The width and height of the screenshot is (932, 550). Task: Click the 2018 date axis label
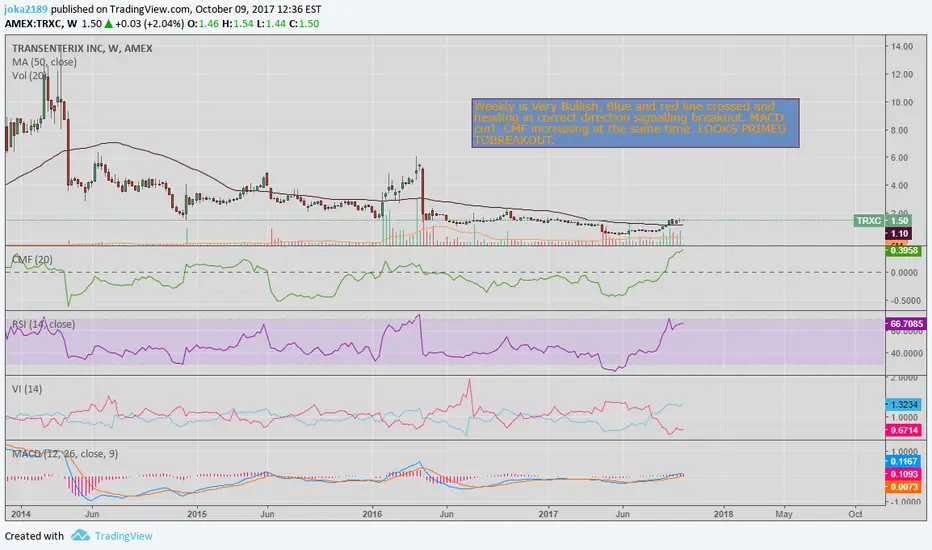pos(723,514)
